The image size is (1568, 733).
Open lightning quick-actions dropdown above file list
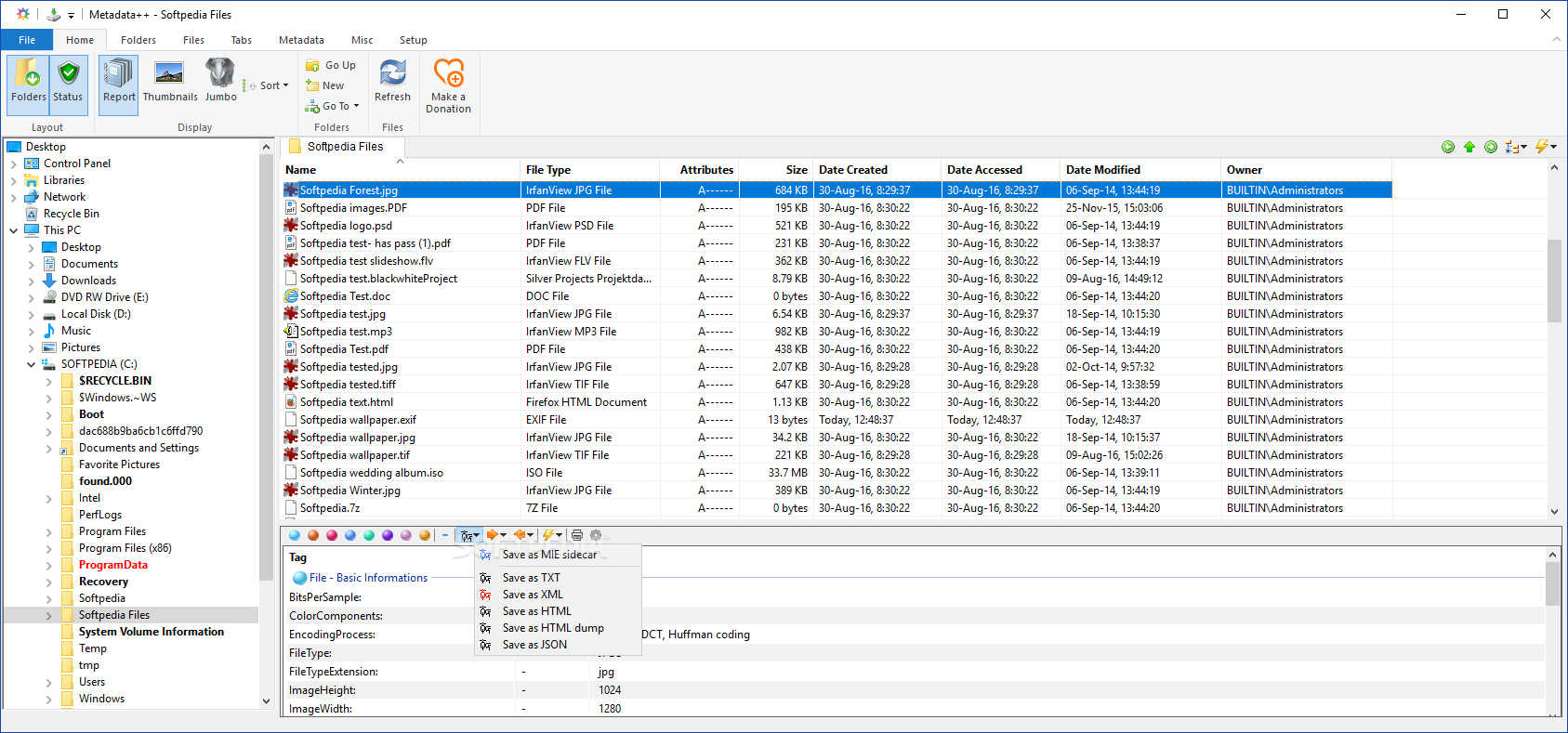pyautogui.click(x=1546, y=147)
